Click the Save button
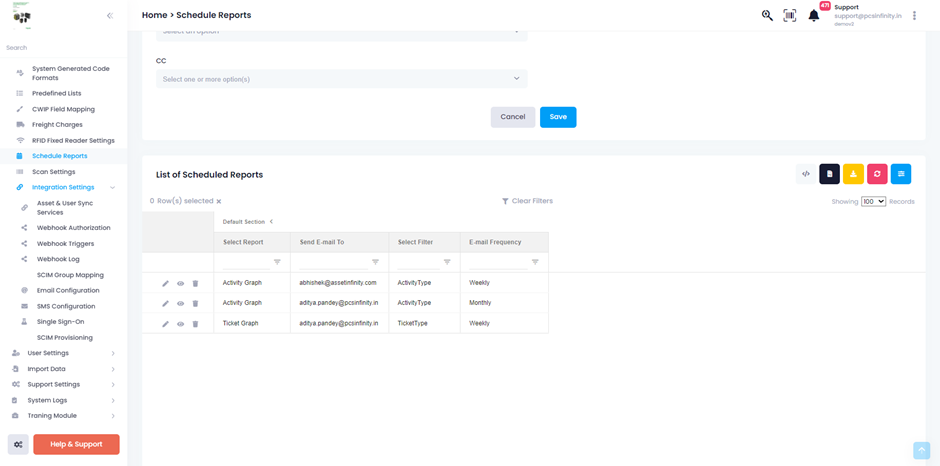 pos(558,117)
